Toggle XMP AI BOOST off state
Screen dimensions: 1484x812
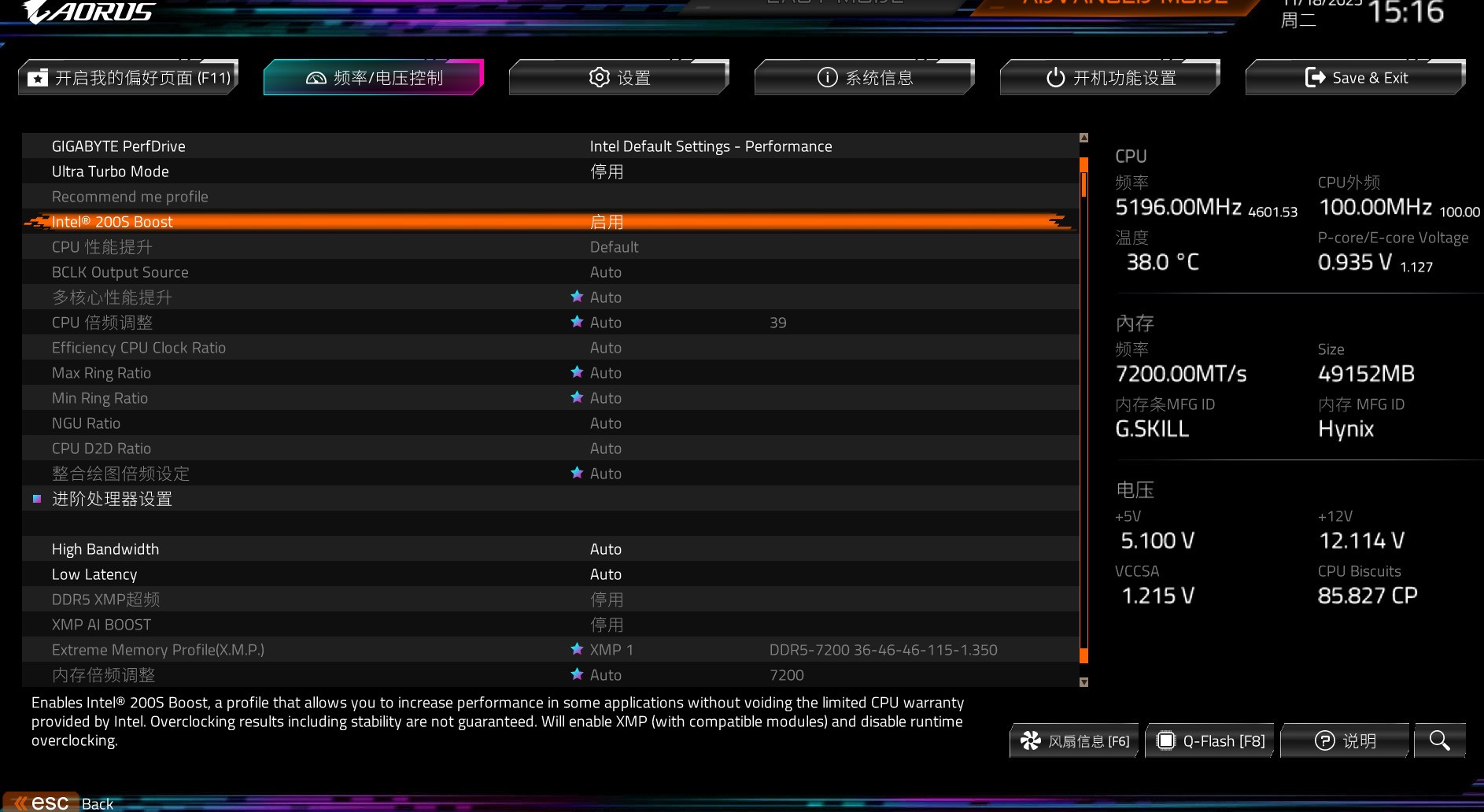pos(606,624)
